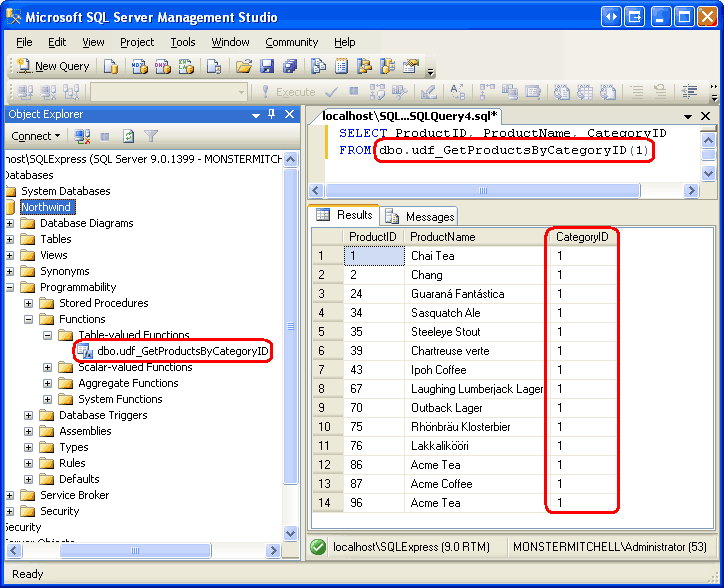This screenshot has width=724, height=588.
Task: Click the Refresh icon in Object Explorer
Action: tap(128, 136)
